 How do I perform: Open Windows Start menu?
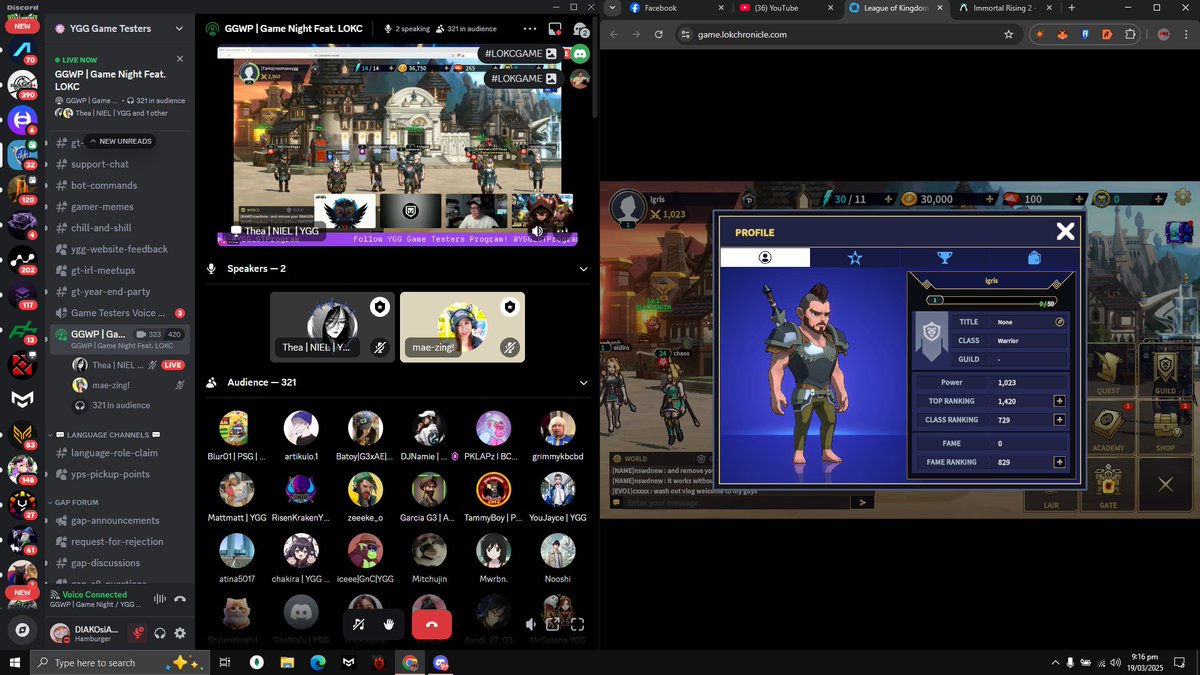point(14,662)
